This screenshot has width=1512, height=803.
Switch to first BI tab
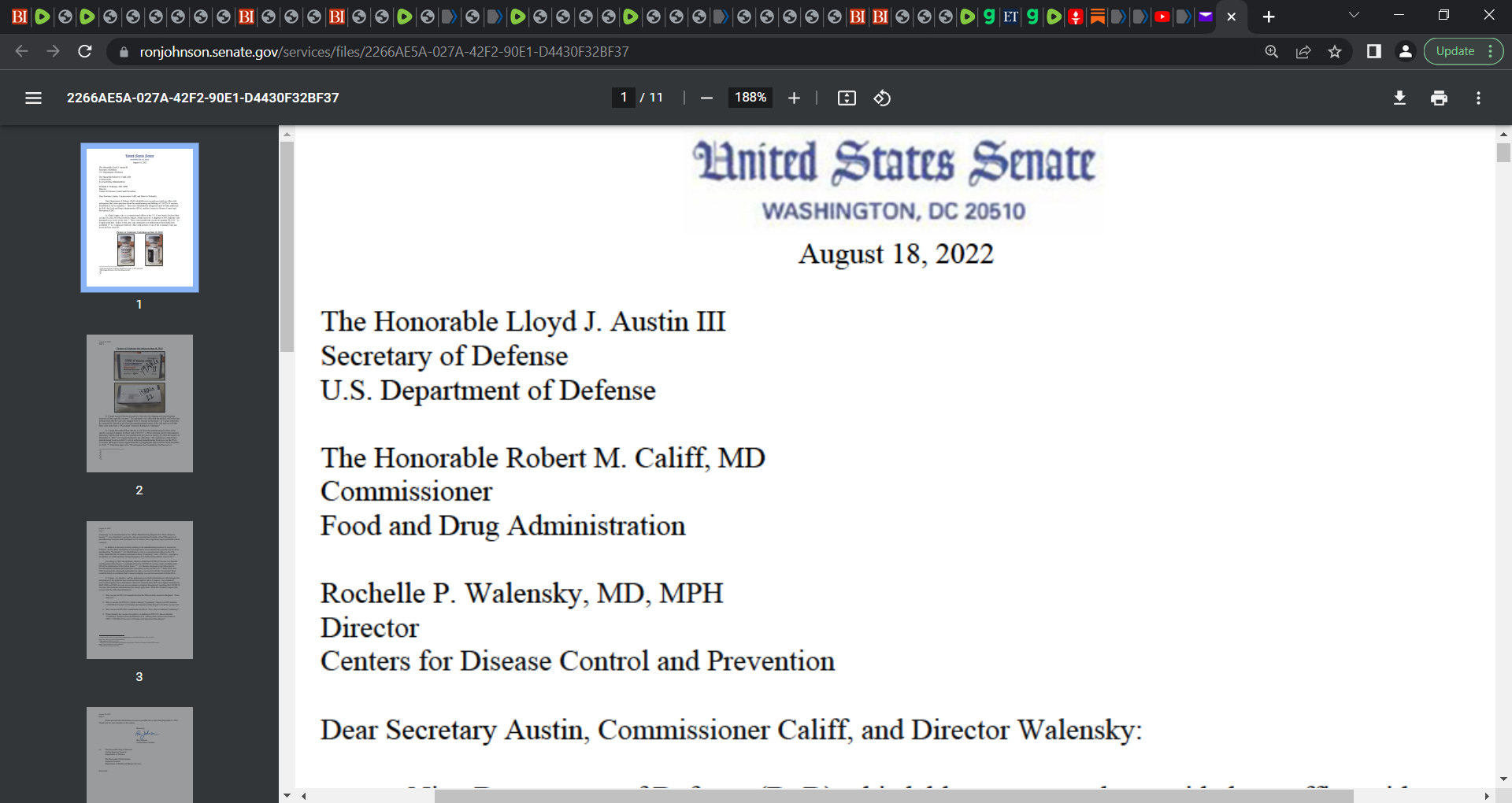(20, 17)
